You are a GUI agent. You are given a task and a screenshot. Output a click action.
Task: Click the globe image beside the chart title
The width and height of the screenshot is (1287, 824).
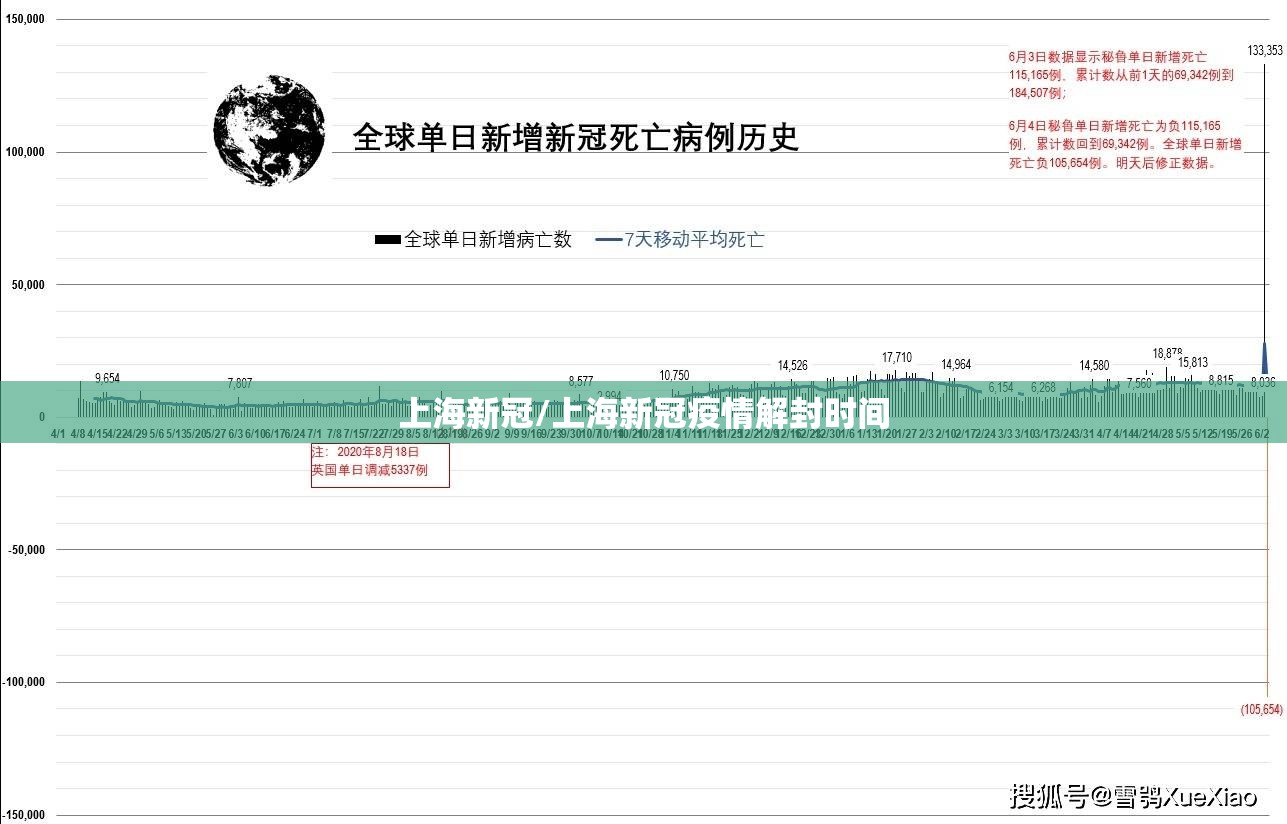[269, 130]
